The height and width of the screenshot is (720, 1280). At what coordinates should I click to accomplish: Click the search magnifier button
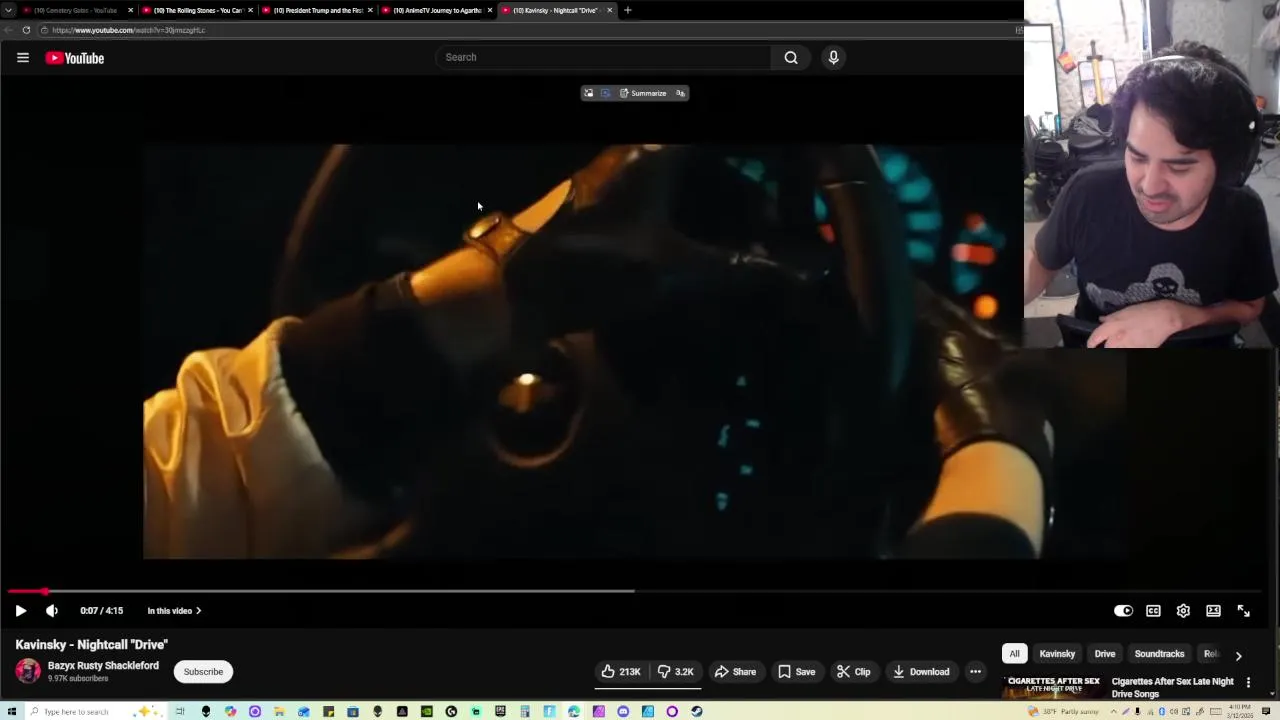(791, 57)
